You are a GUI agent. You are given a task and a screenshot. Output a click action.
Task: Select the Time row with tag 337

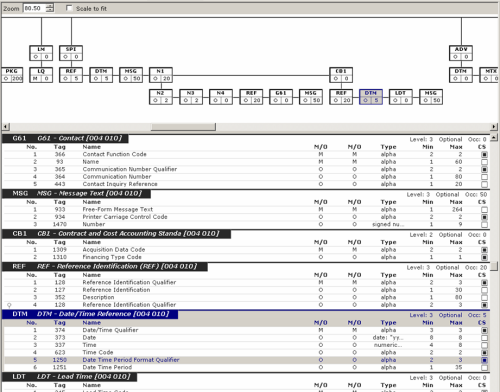point(246,345)
